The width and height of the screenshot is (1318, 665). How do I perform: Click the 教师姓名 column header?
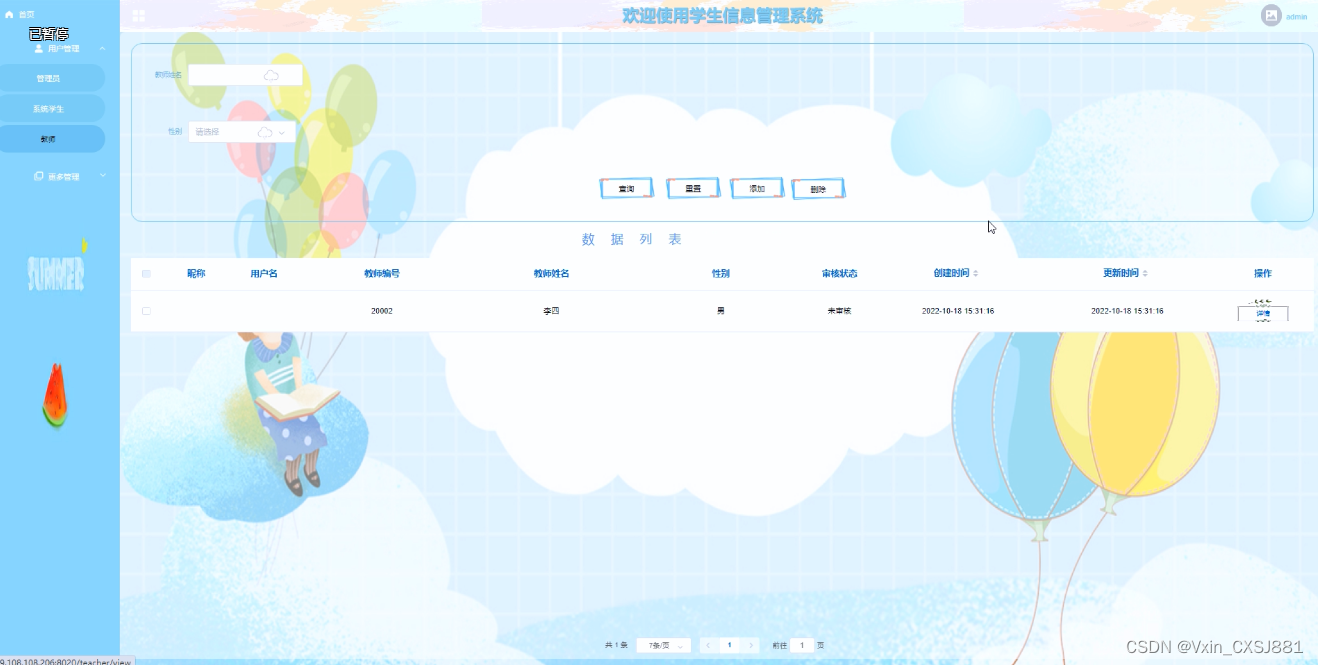tap(551, 273)
